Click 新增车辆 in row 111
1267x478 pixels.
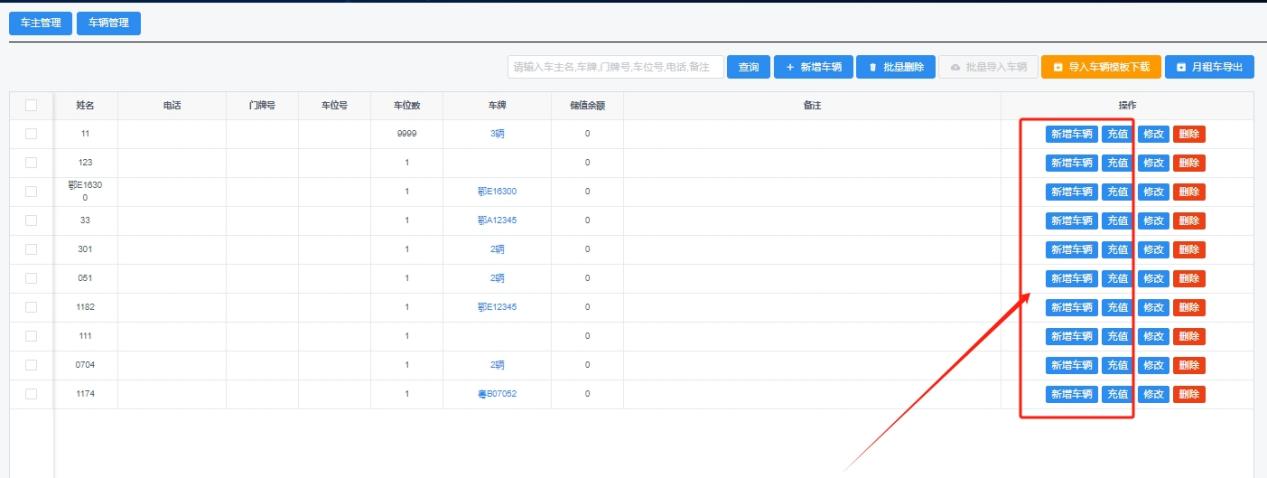(1071, 337)
